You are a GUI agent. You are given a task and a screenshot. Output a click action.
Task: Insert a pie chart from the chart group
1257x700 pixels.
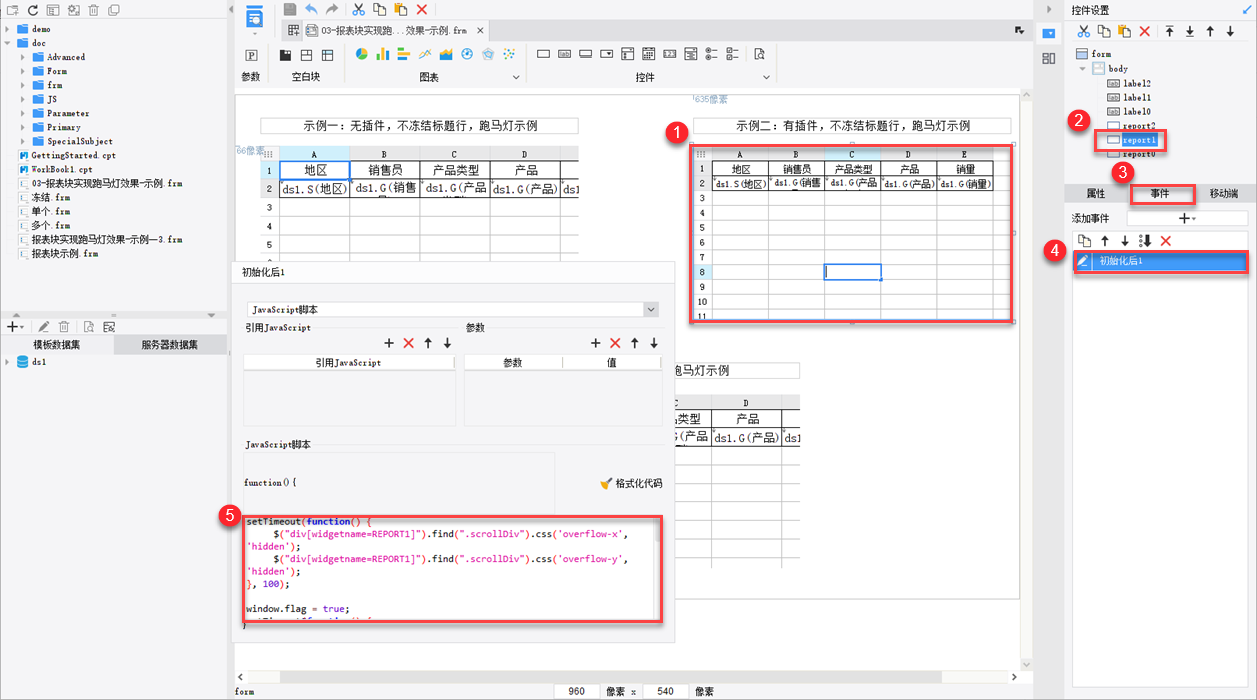coord(361,54)
